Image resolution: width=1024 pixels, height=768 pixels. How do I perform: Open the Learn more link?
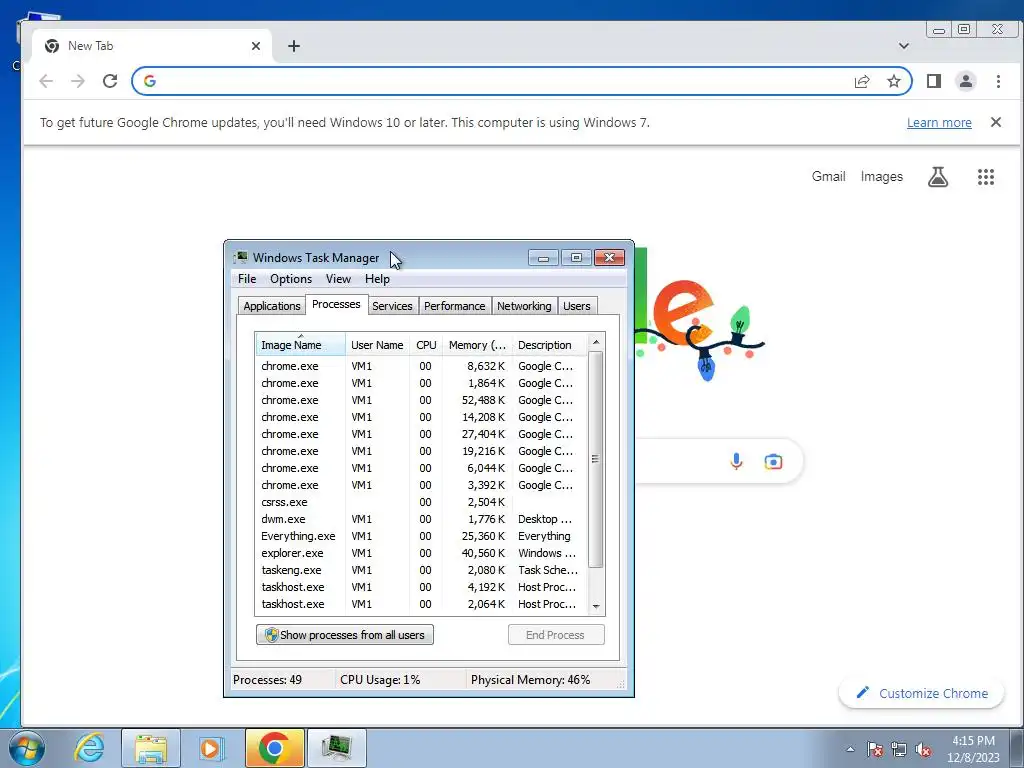click(939, 123)
